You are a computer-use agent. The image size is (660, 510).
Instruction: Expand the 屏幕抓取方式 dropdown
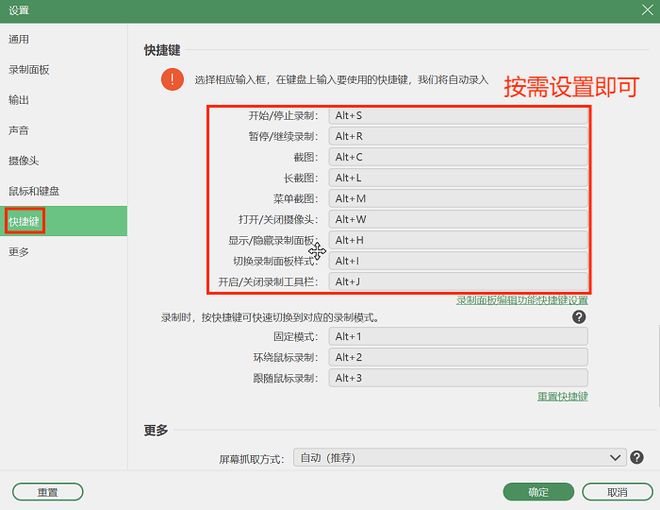tap(460, 457)
